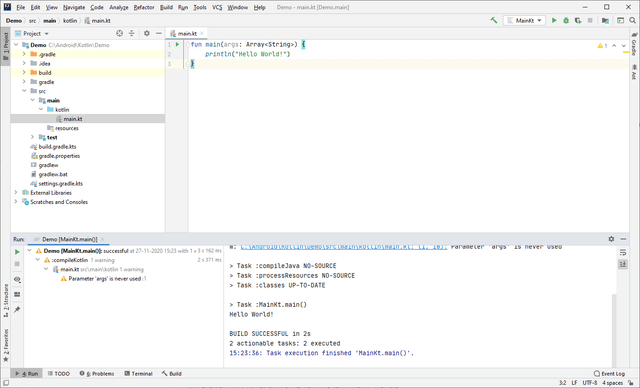Open the Analyze menu
Viewport: 640px width, 388px height.
[x=119, y=7]
